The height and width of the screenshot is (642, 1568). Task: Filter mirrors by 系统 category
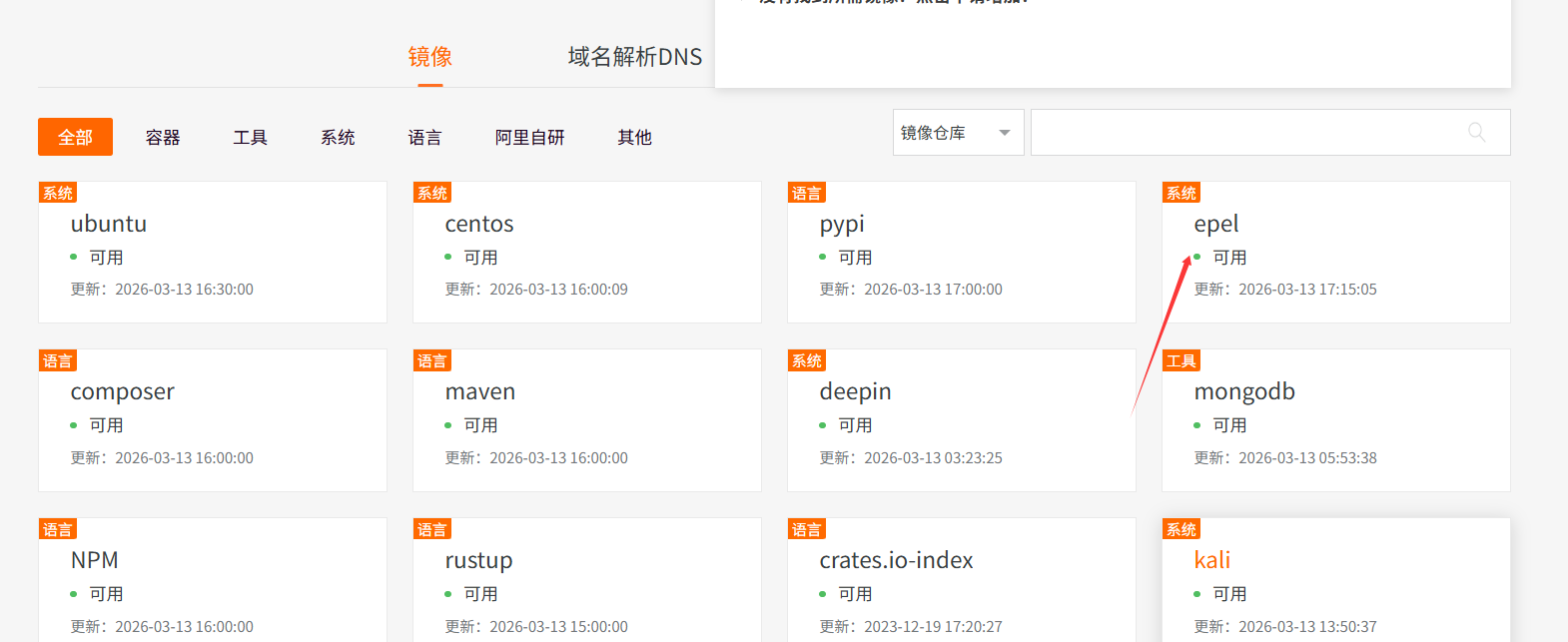pos(338,137)
